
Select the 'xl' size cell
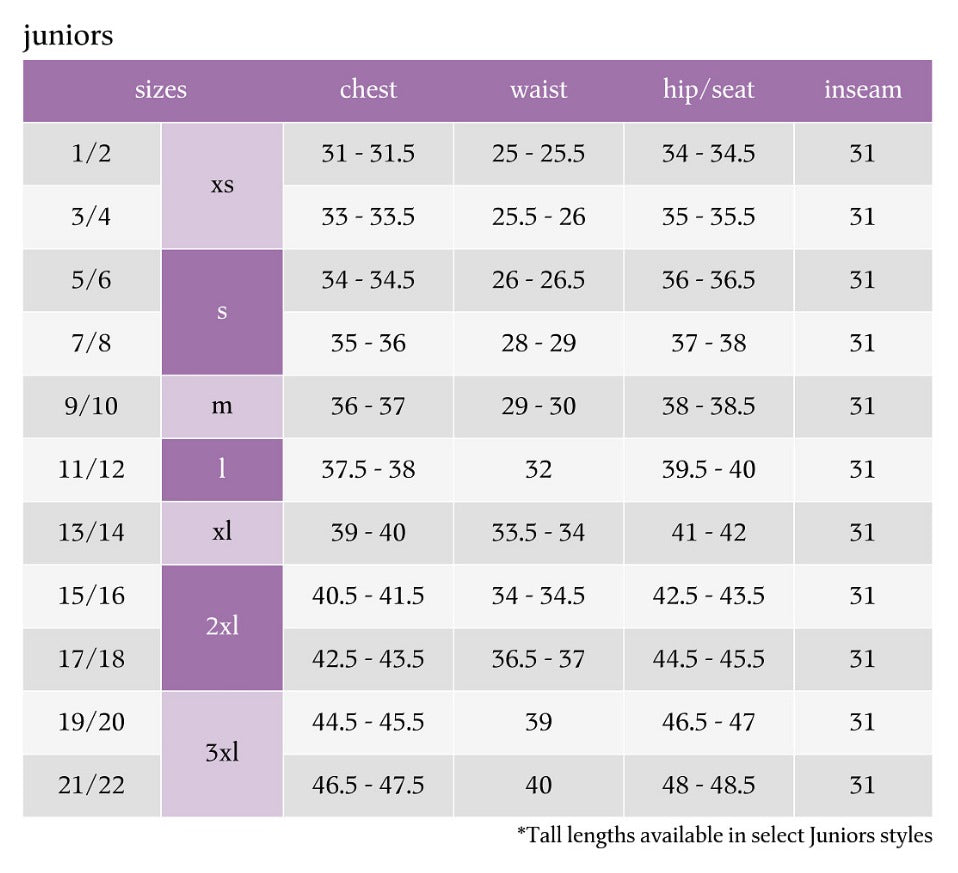pos(222,533)
